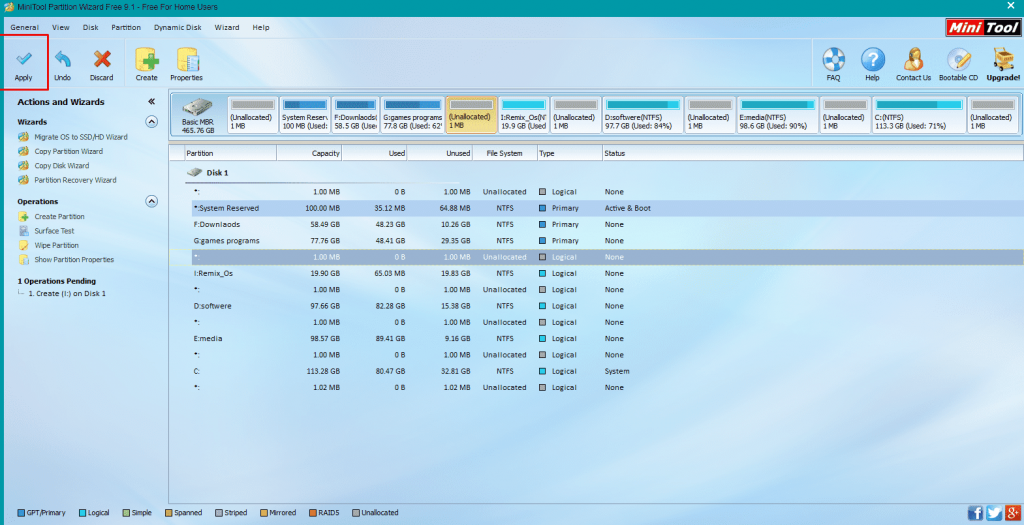The image size is (1024, 525).
Task: Click the Google Plus icon in the status bar
Action: tap(1013, 513)
